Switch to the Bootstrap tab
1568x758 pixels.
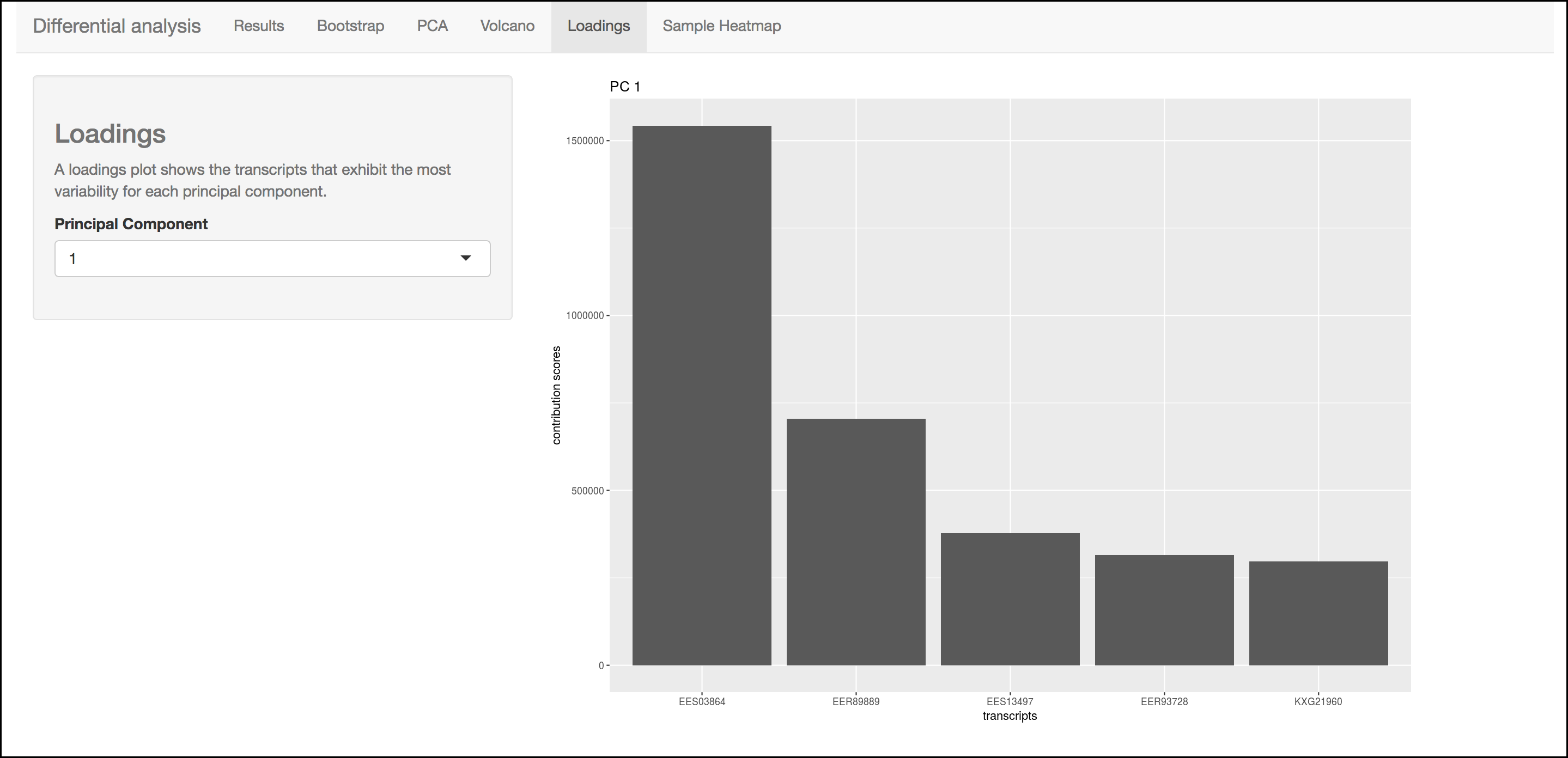point(351,26)
